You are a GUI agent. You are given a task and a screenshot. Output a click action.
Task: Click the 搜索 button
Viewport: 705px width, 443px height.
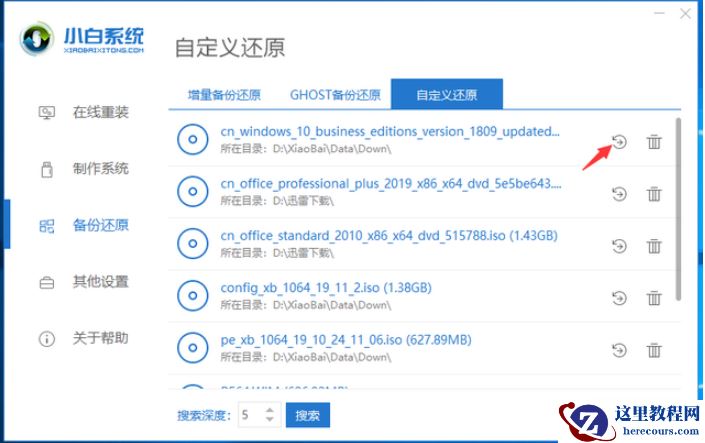point(308,415)
